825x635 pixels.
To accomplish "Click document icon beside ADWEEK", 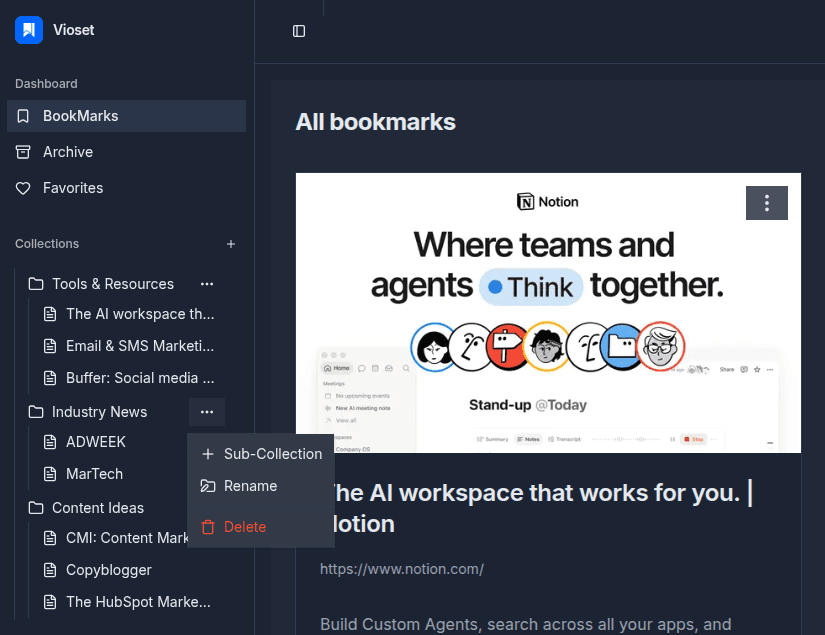I will click(x=50, y=442).
